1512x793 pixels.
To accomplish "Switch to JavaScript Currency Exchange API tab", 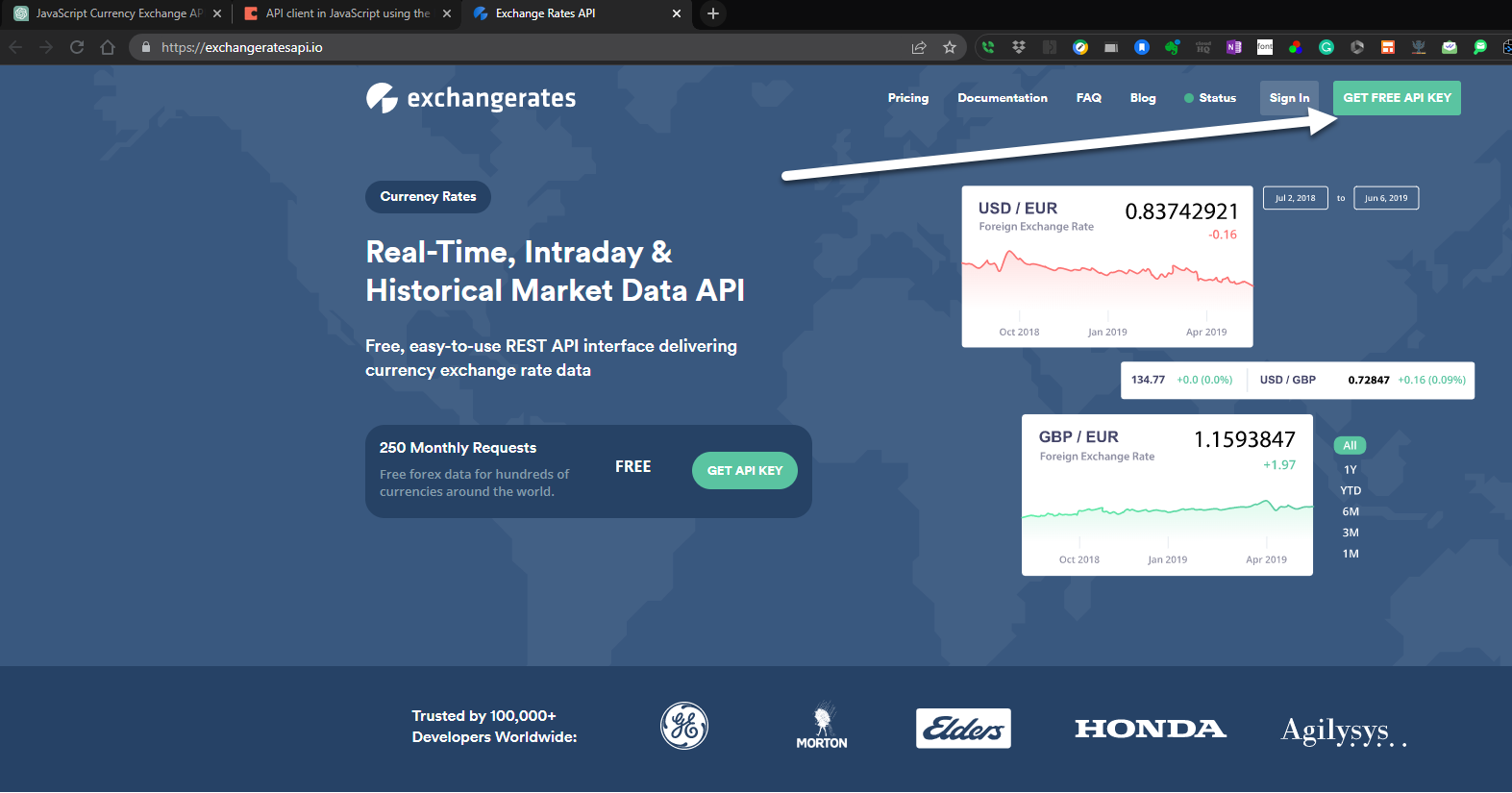I will 117,13.
